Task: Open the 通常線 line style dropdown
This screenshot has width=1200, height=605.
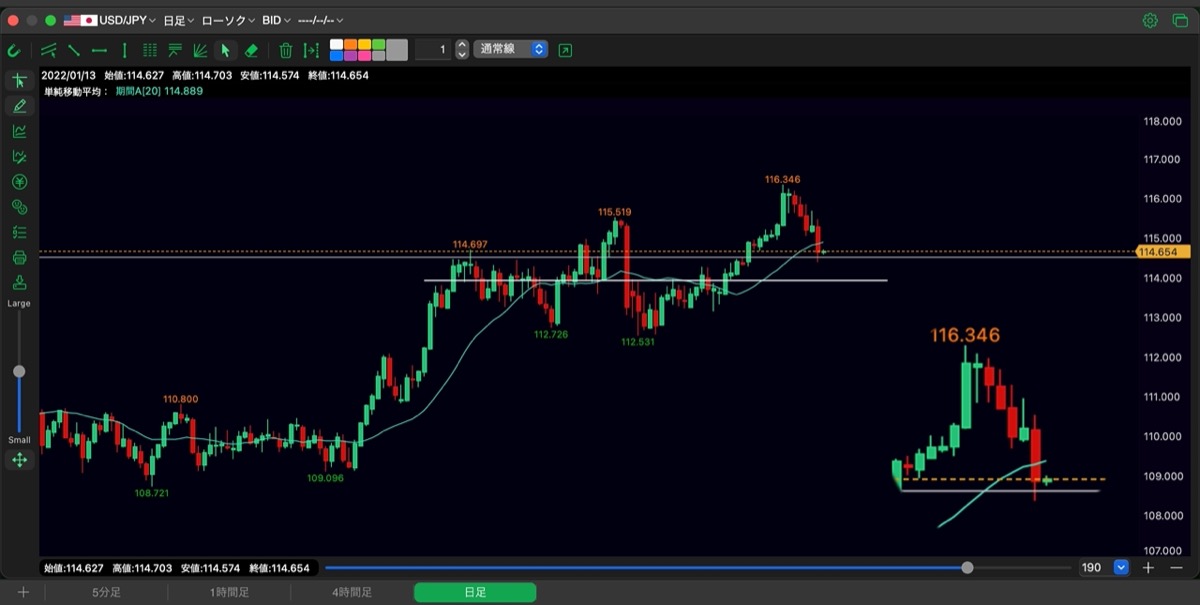Action: tap(511, 49)
